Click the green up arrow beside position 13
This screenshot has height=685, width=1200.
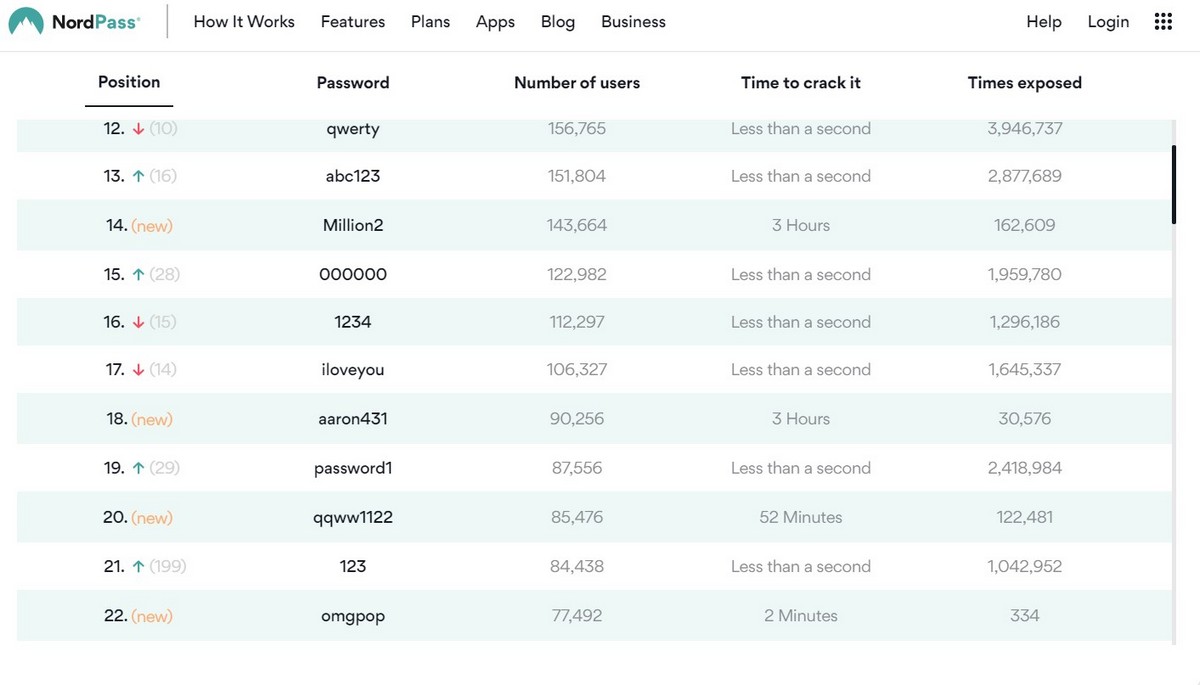(x=137, y=176)
